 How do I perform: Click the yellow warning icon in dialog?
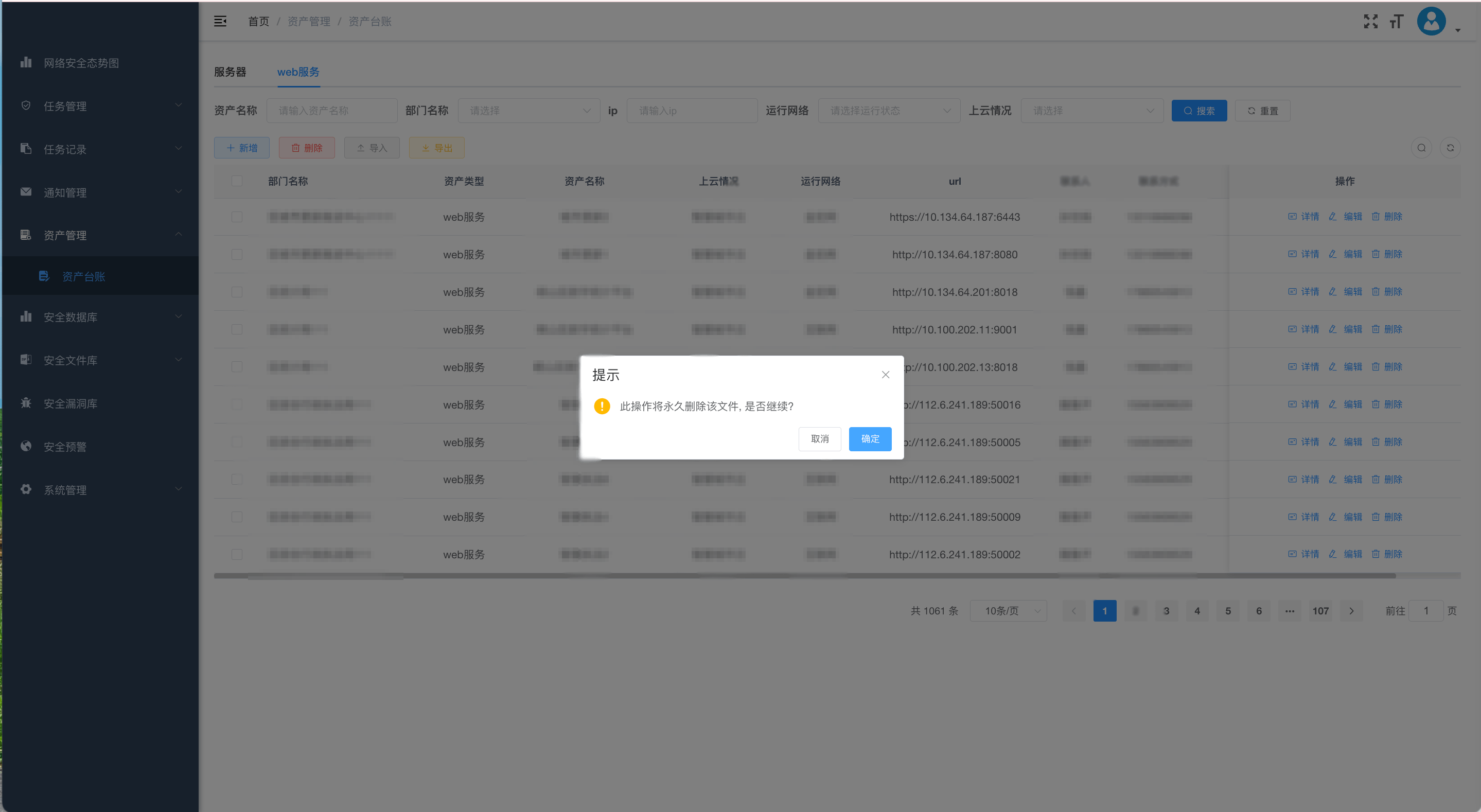coord(602,406)
